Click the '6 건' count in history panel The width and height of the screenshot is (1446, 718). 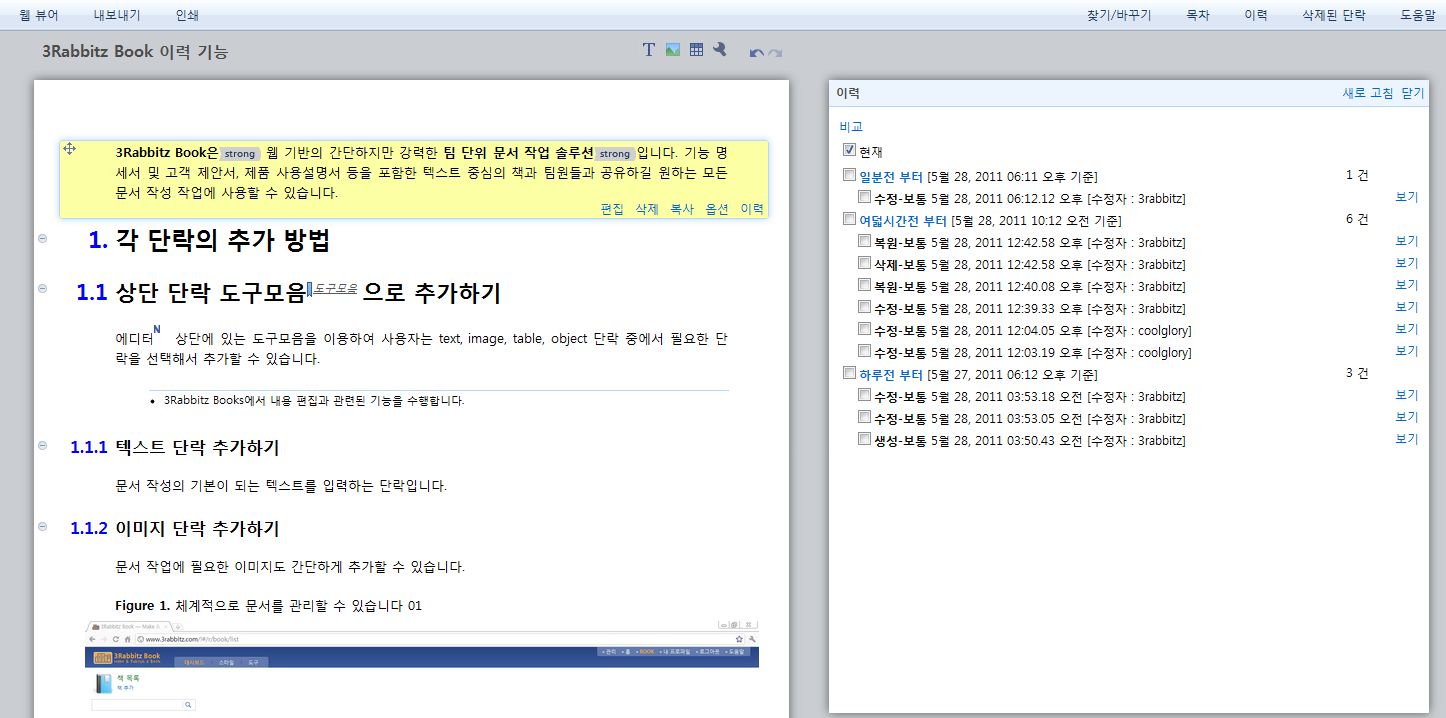1357,219
